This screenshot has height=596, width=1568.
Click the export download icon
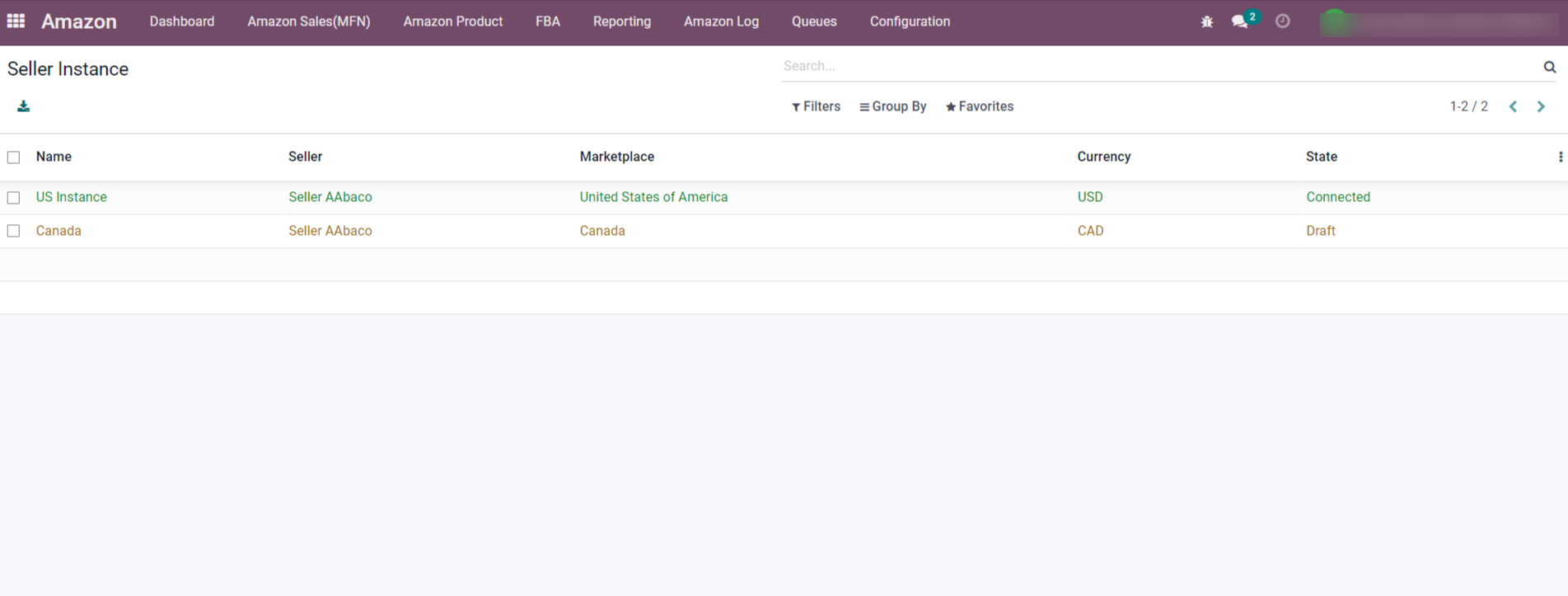pos(23,106)
